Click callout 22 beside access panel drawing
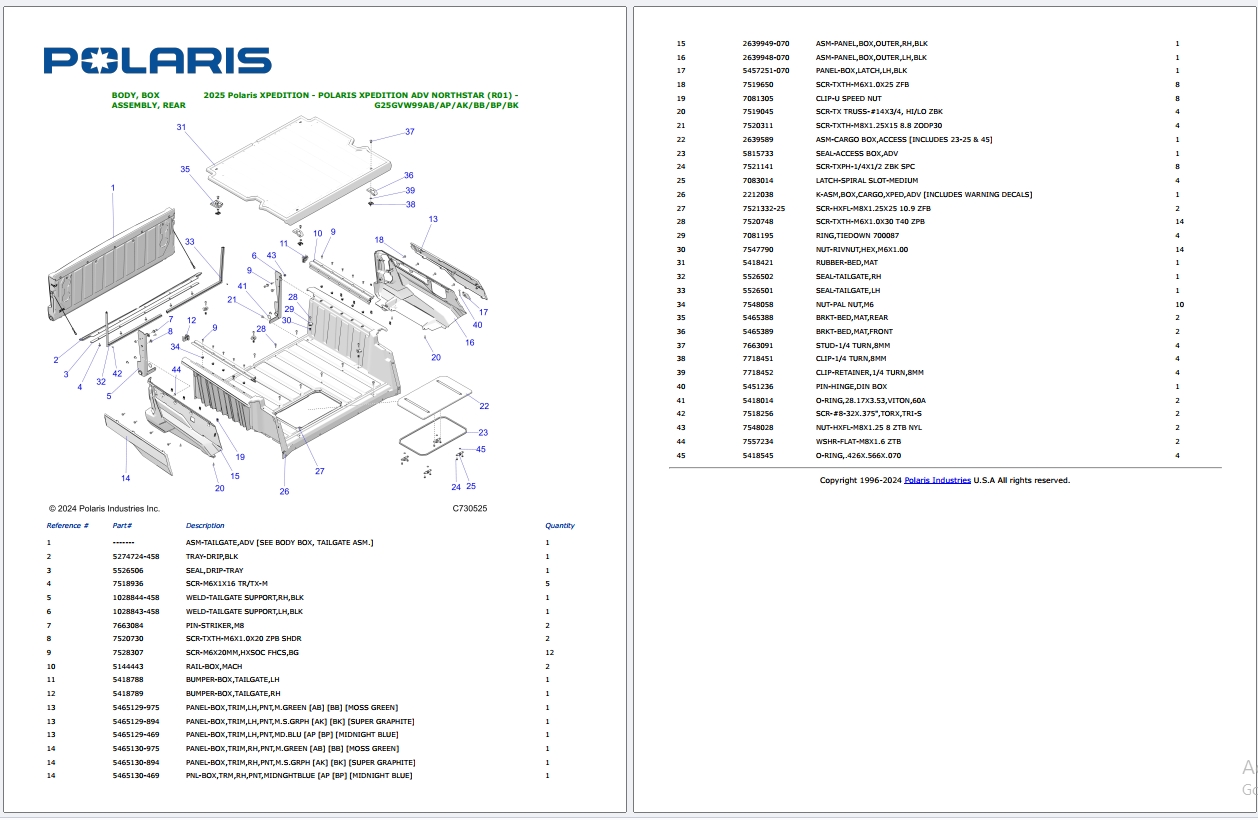This screenshot has height=820, width=1258. (x=484, y=406)
